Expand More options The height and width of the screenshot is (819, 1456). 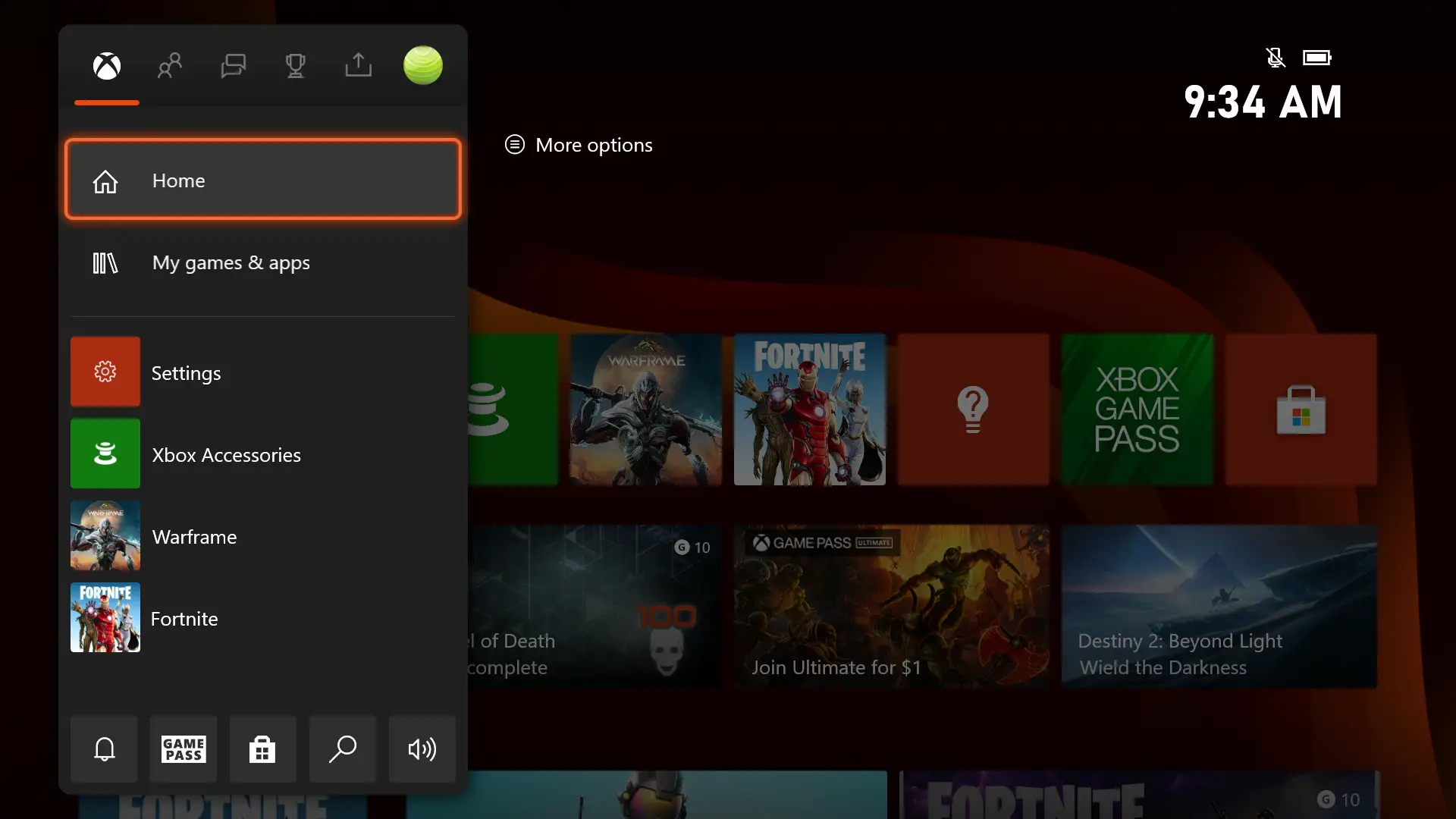click(578, 145)
